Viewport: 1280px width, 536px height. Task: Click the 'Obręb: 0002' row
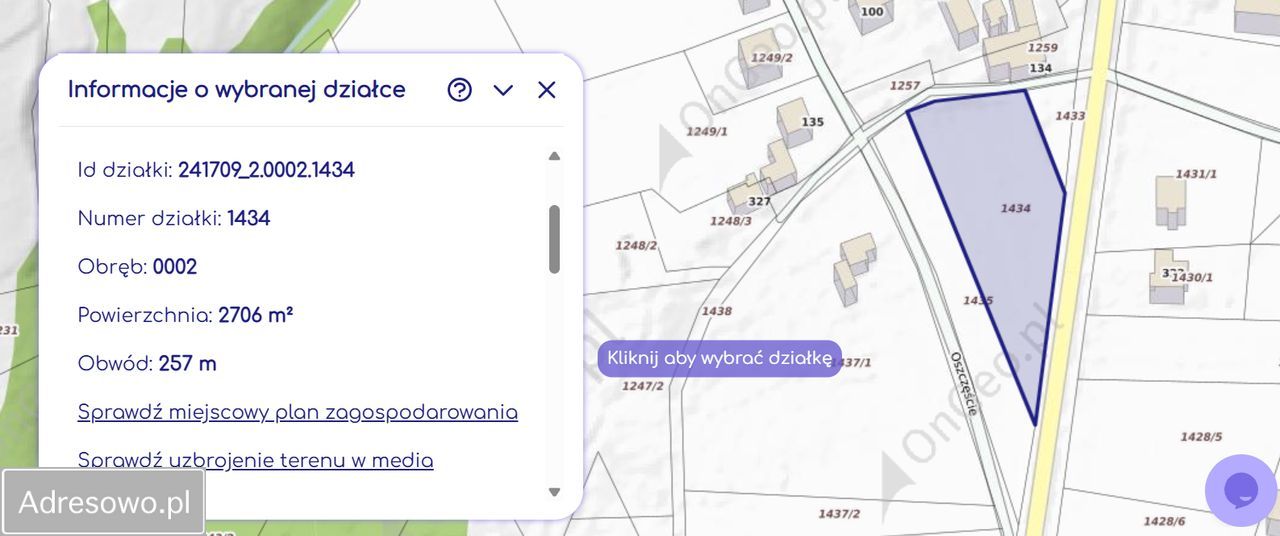pyautogui.click(x=137, y=267)
